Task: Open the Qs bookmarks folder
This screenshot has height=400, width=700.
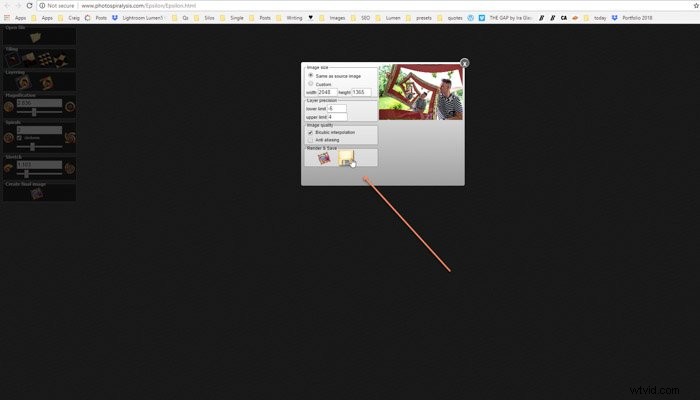Action: (x=180, y=18)
